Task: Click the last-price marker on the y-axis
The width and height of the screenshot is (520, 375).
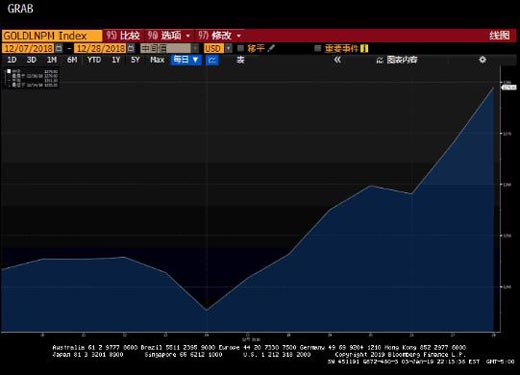Action: click(509, 87)
